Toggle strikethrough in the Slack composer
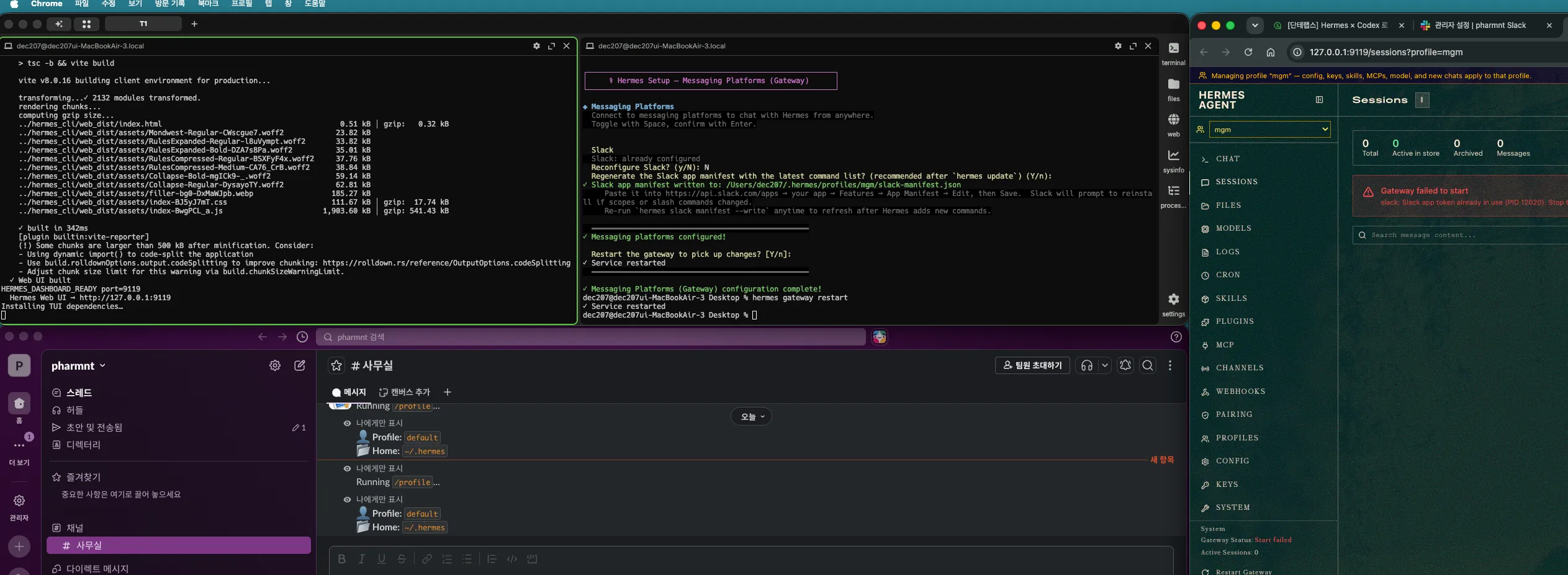The height and width of the screenshot is (575, 1568). click(x=402, y=559)
